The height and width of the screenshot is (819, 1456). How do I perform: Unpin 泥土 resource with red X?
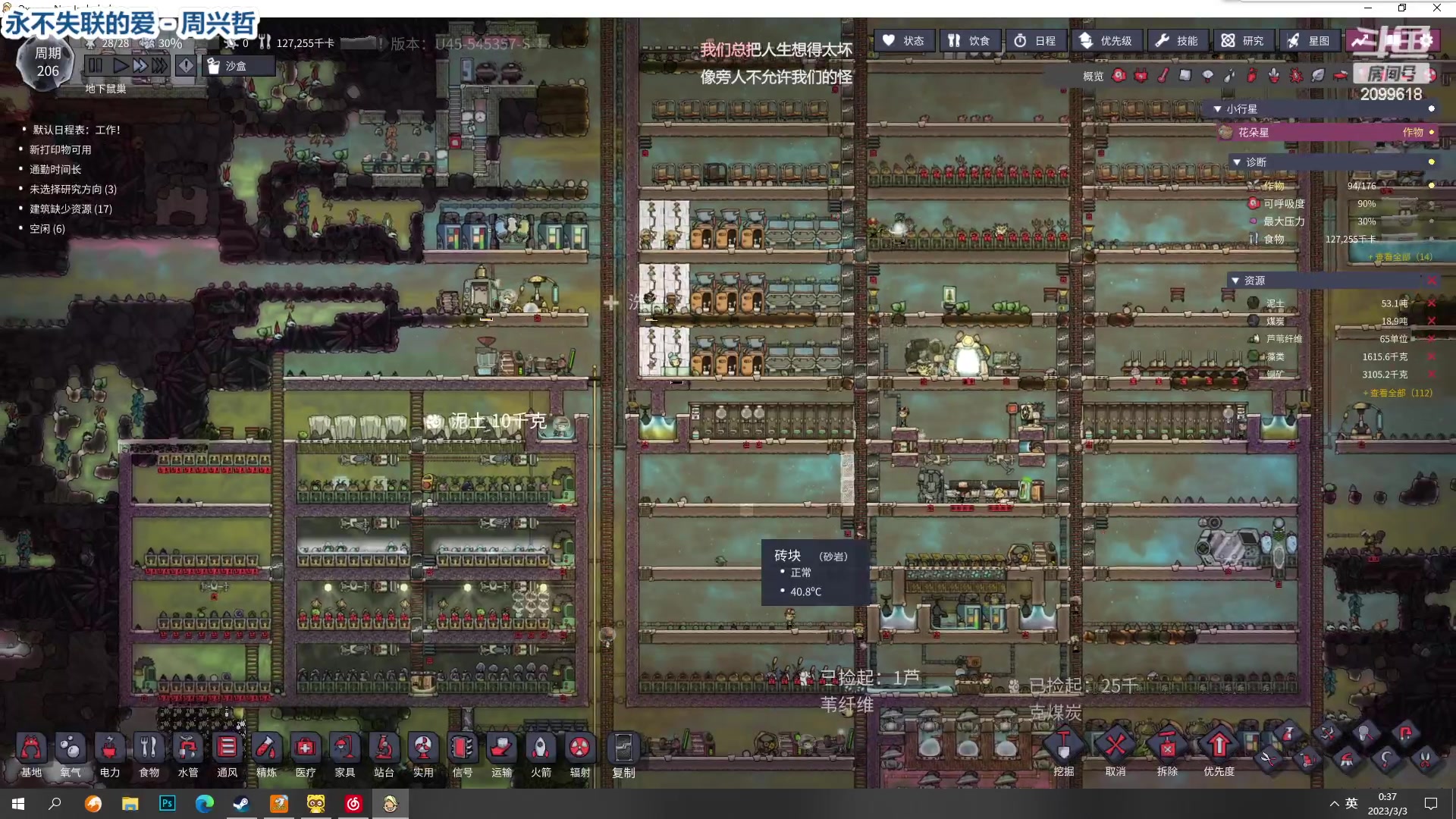coord(1431,303)
